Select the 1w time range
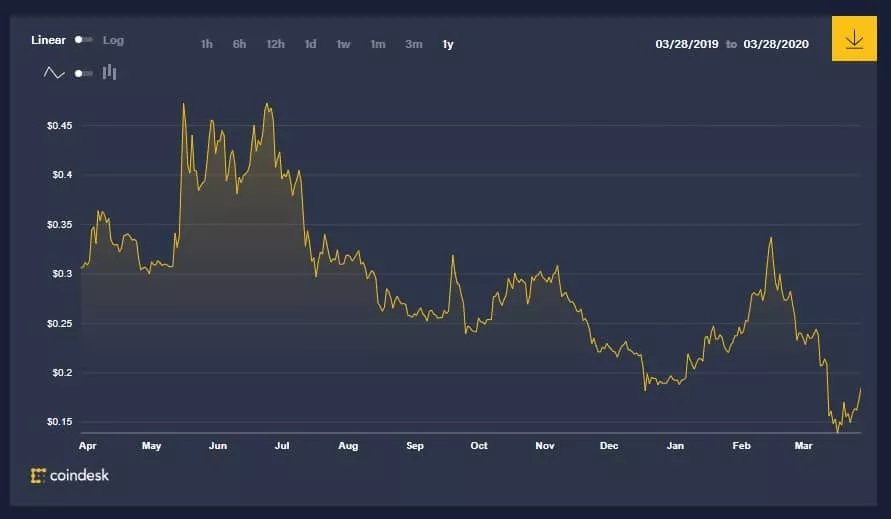The height and width of the screenshot is (519, 891). coord(343,44)
